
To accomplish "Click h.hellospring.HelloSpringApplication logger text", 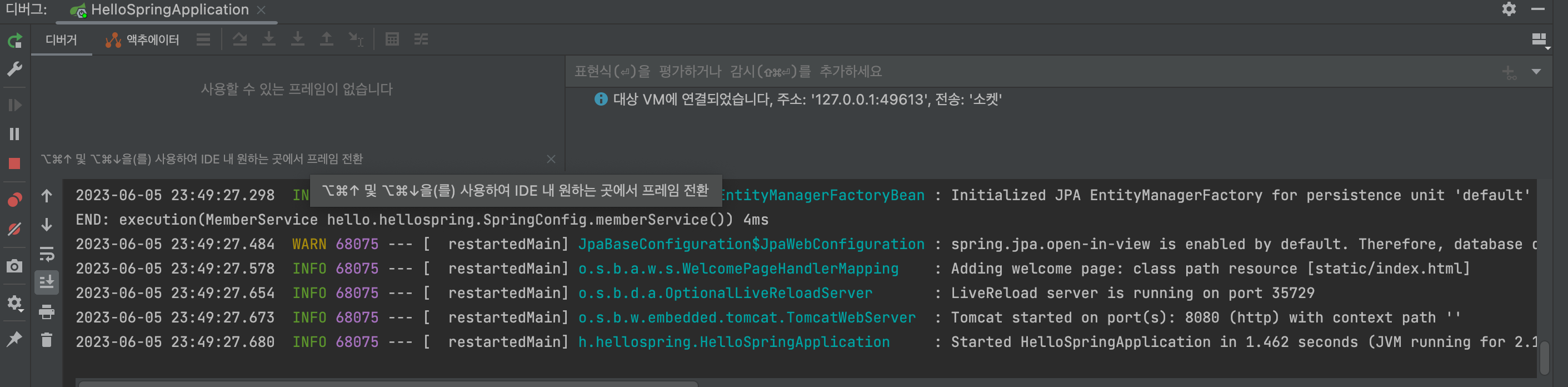I will tap(734, 342).
